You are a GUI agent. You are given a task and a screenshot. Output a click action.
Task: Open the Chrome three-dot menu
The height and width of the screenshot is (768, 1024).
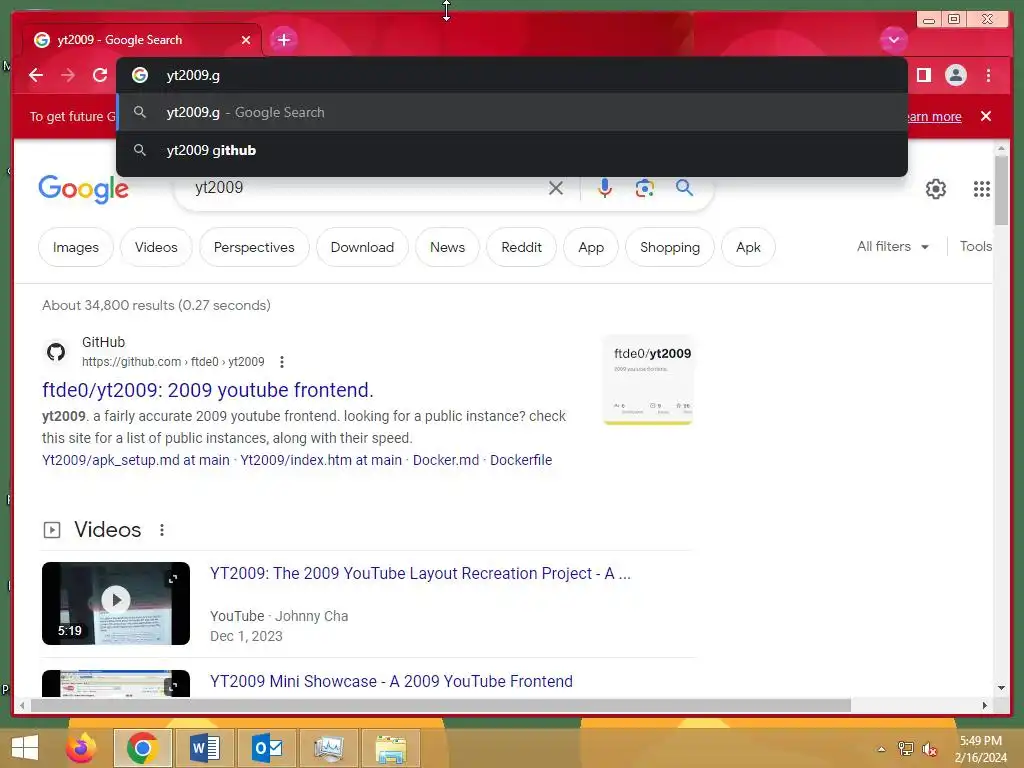tap(988, 75)
